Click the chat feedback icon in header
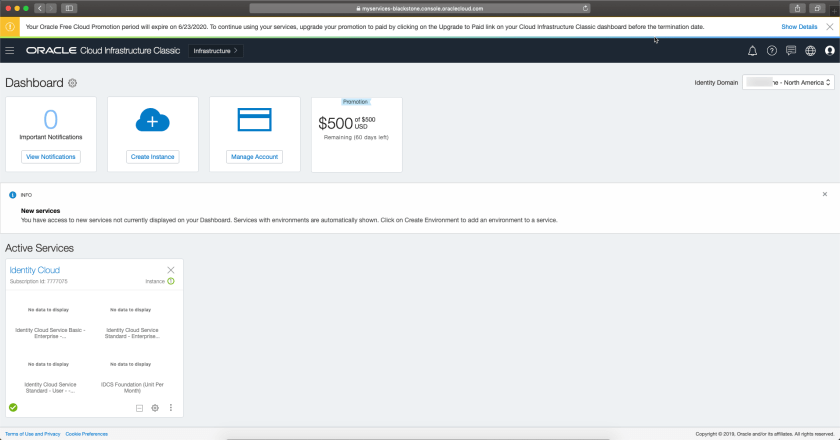Viewport: 840px width, 440px height. coord(791,50)
